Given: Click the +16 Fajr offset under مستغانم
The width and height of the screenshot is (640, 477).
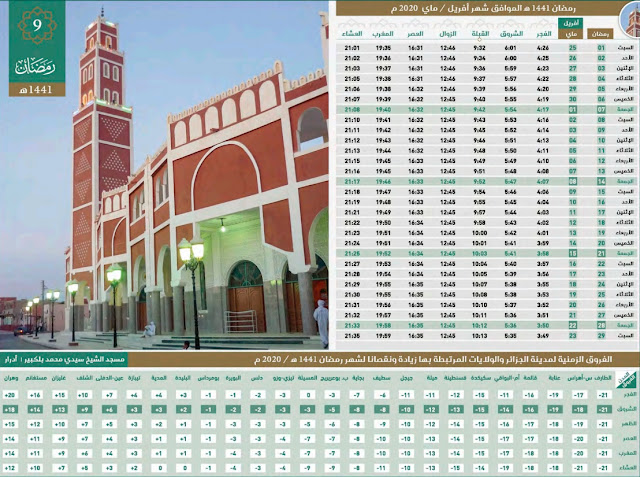Looking at the screenshot, I should (x=35, y=395).
